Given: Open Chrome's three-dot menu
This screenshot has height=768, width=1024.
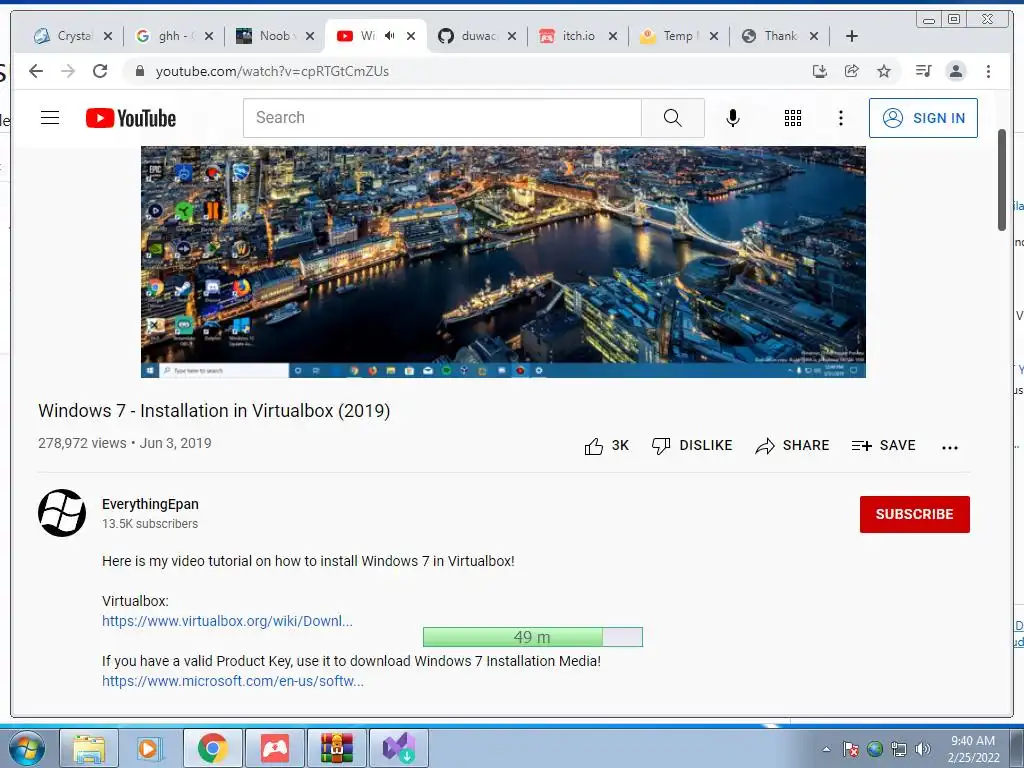Looking at the screenshot, I should point(988,71).
